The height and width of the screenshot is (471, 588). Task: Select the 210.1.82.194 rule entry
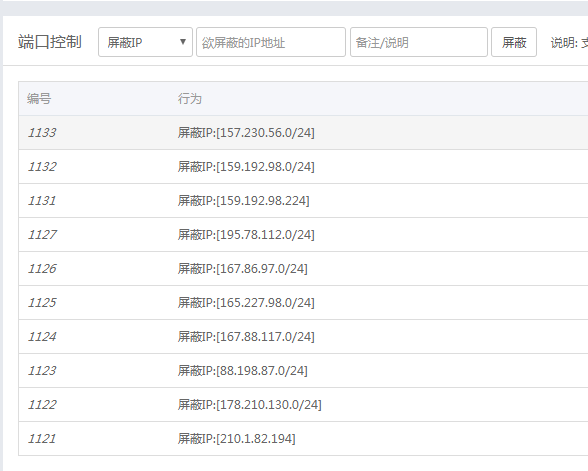(237, 439)
